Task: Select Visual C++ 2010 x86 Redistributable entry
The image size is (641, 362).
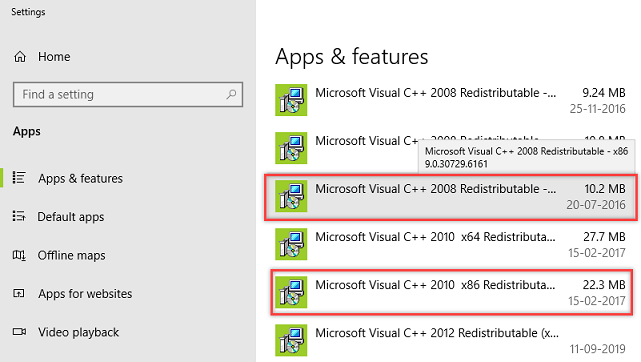Action: [x=451, y=292]
